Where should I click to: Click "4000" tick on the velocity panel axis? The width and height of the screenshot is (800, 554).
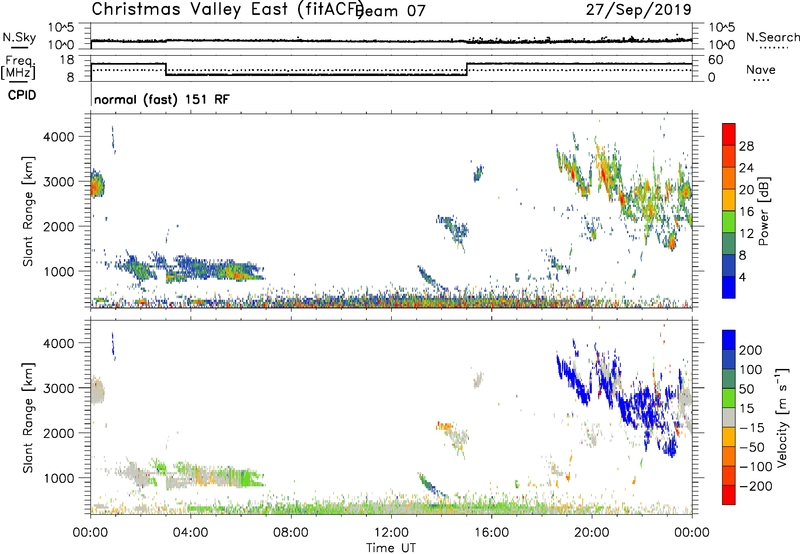59,343
